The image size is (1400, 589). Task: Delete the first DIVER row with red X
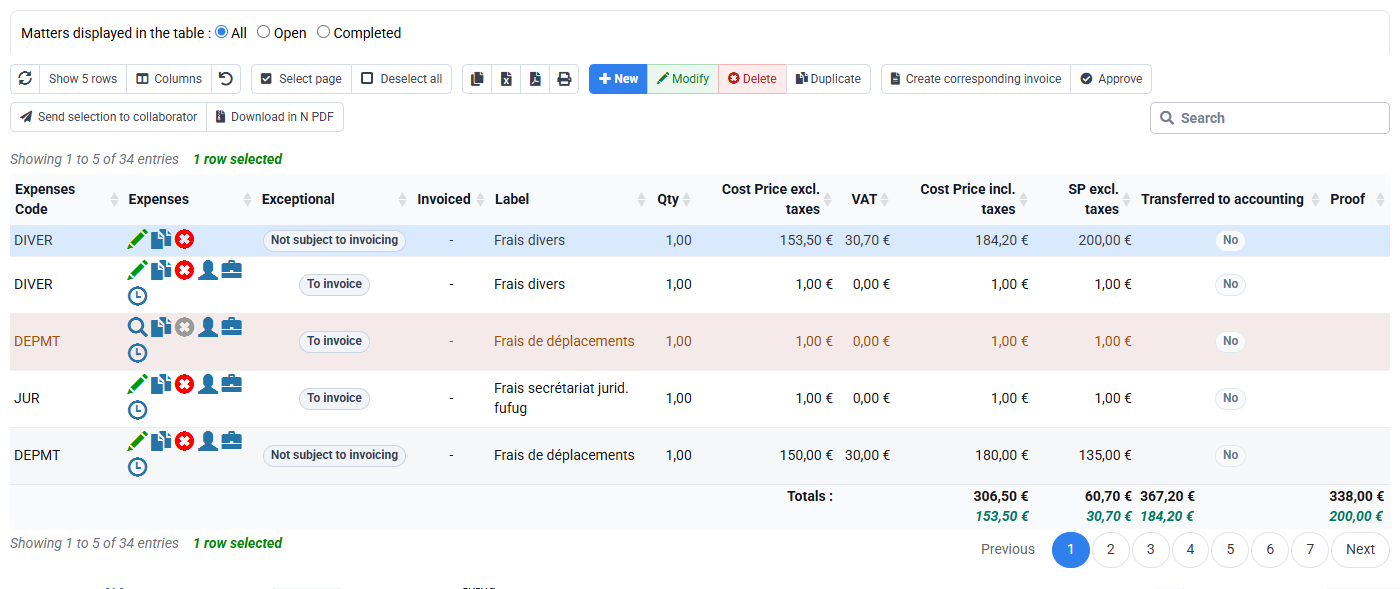(184, 239)
